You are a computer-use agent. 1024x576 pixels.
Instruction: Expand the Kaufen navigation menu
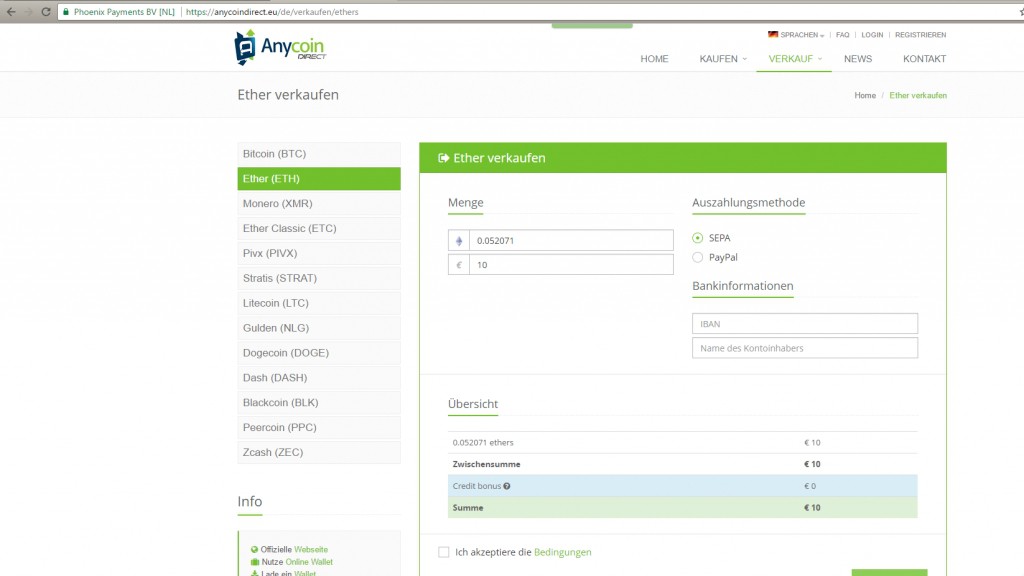click(x=723, y=59)
